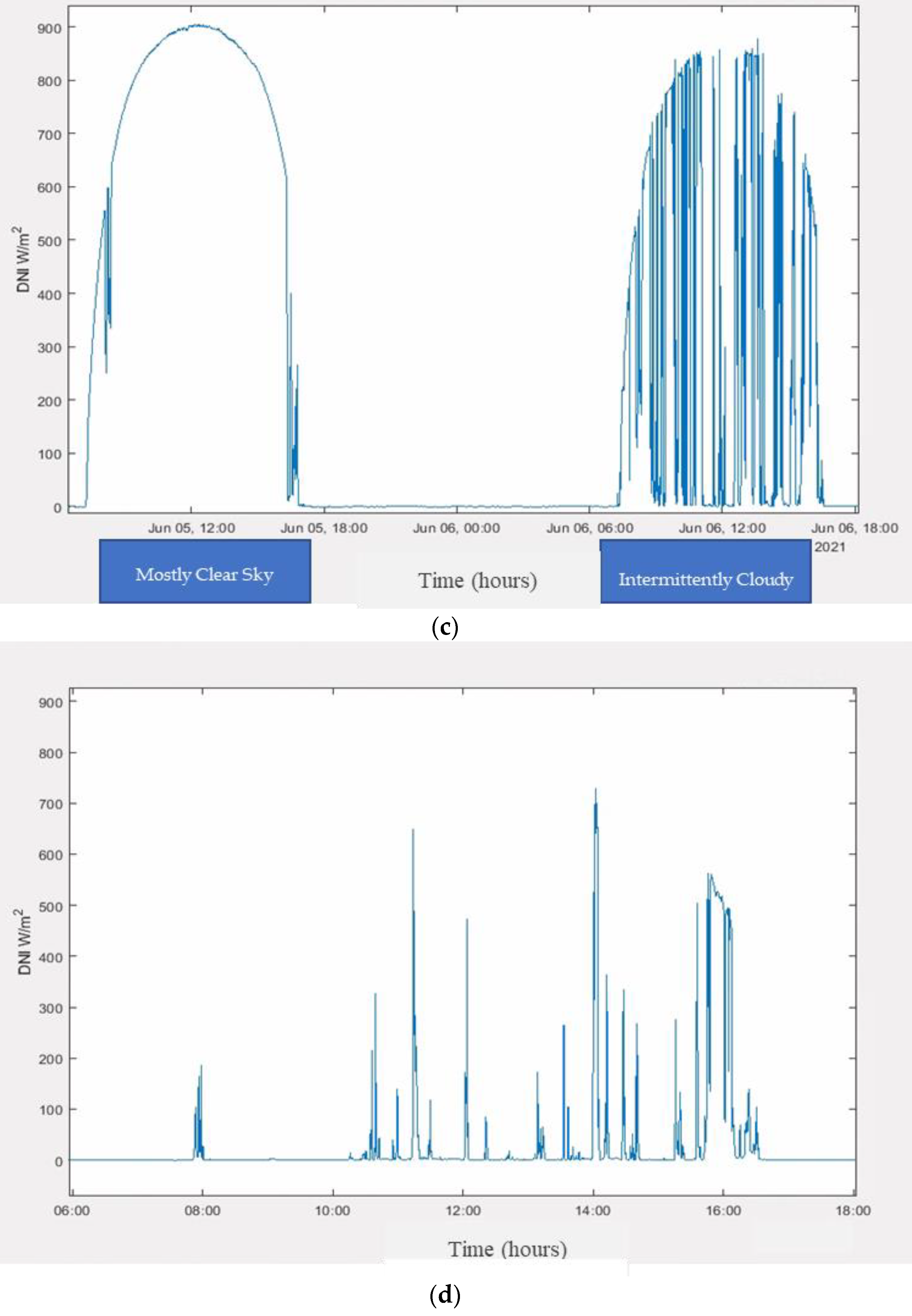Click the 08:00 tick label on the lower chart
Image resolution: width=912 pixels, height=1316 pixels.
coord(202,1211)
